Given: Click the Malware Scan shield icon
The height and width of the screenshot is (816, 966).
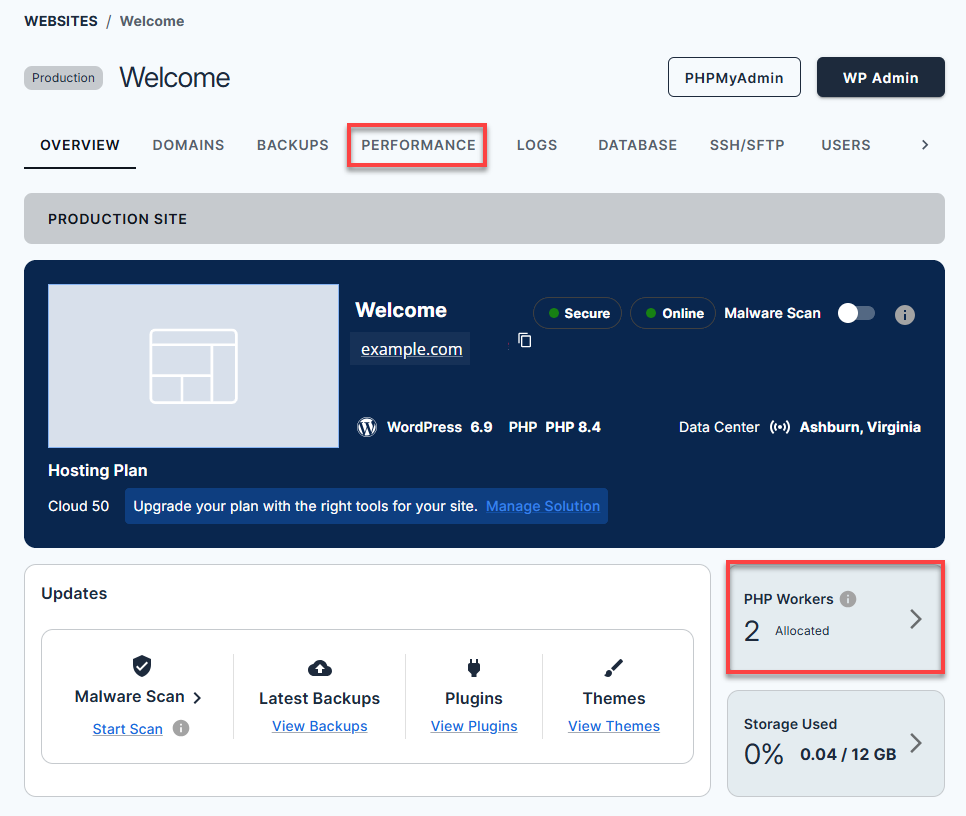Looking at the screenshot, I should [x=141, y=666].
